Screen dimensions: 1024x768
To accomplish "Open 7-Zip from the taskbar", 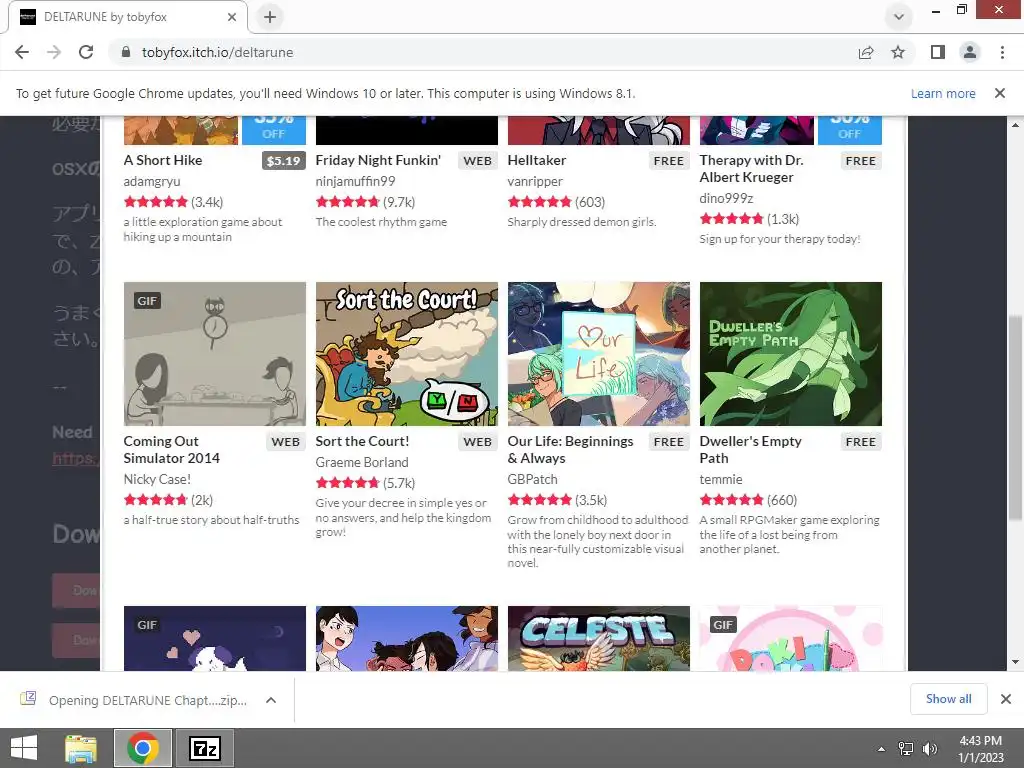I will [204, 748].
